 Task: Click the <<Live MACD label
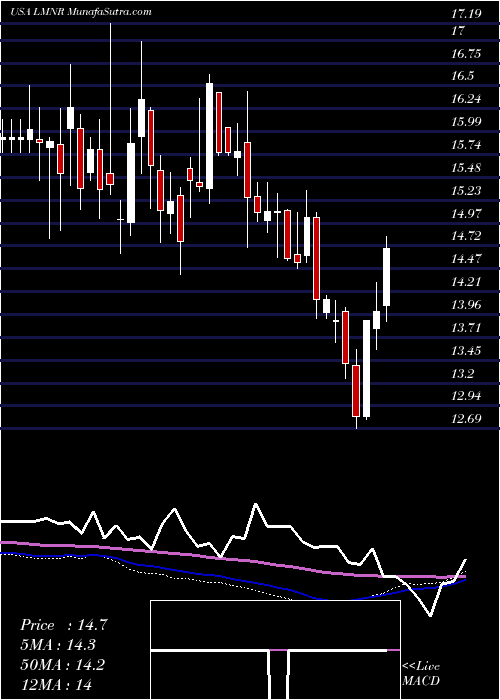tap(421, 674)
